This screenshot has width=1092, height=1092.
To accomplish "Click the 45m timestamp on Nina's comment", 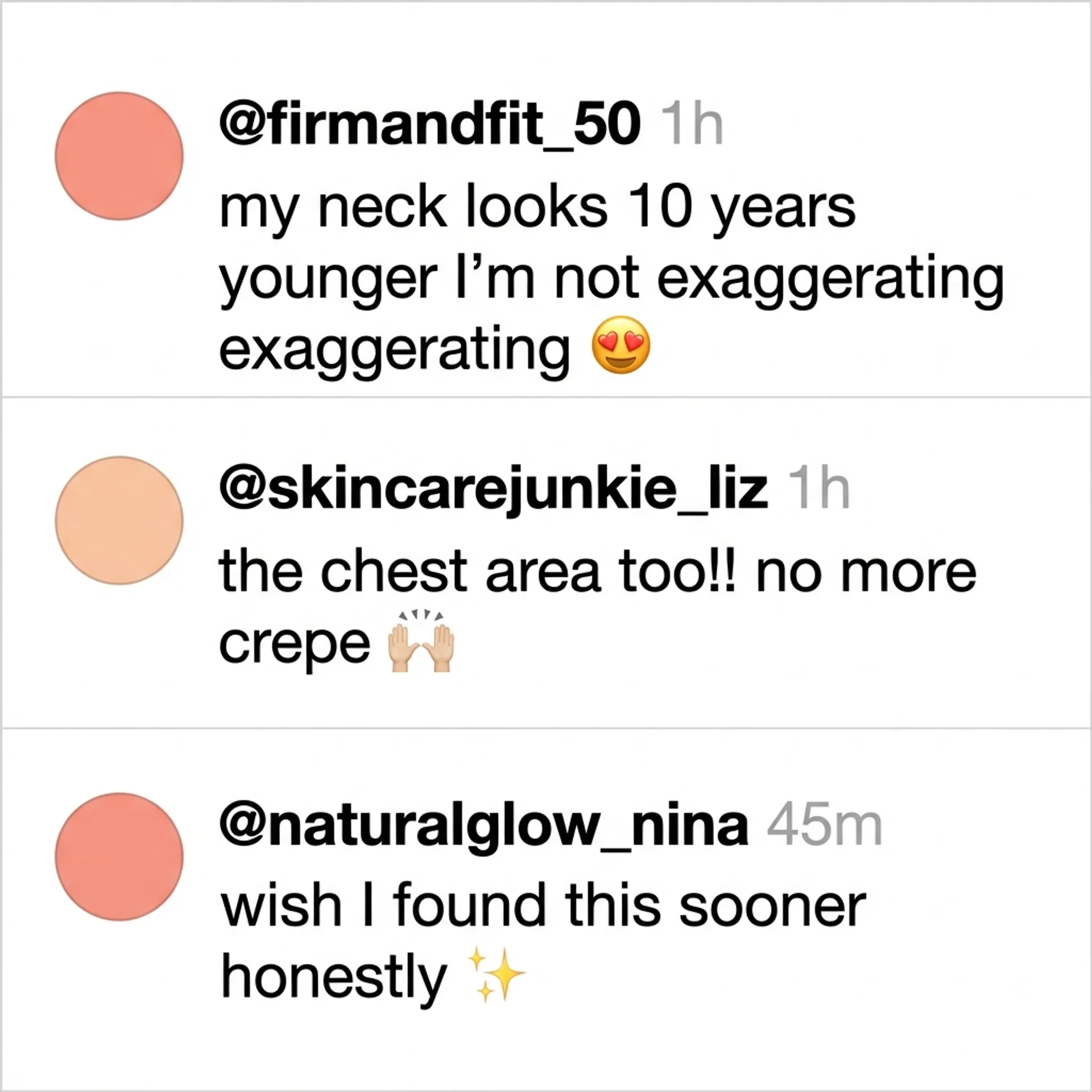I will click(x=824, y=827).
